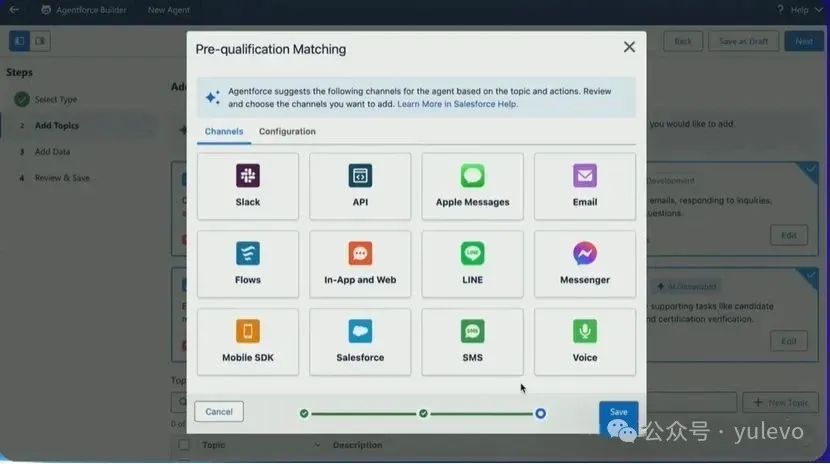Choose the Mobile SDK icon
Screen dimensions: 830x464
[x=248, y=331]
